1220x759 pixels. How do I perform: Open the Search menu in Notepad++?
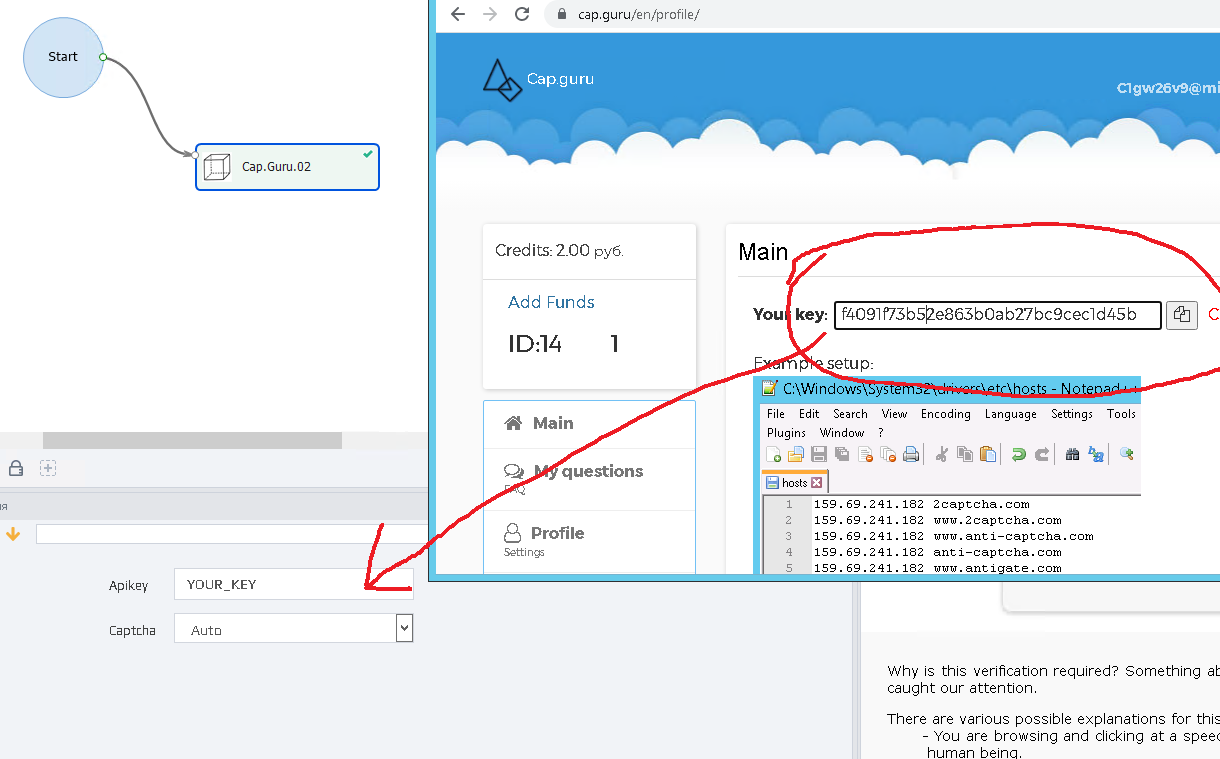pyautogui.click(x=850, y=414)
